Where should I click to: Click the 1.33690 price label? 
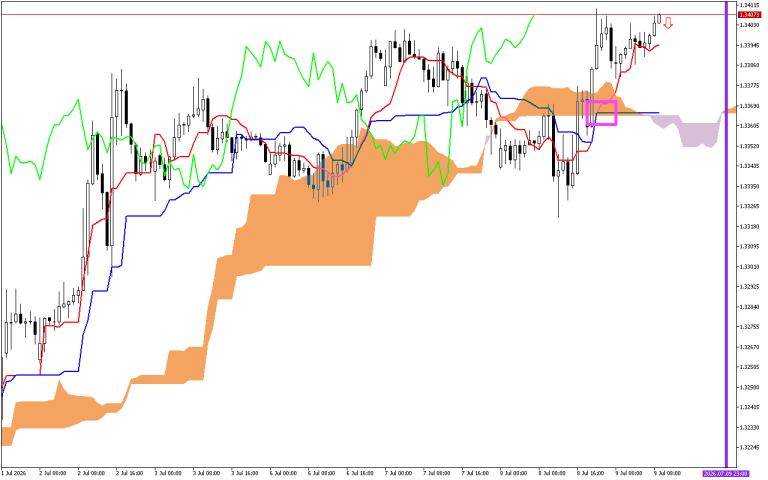[x=749, y=106]
